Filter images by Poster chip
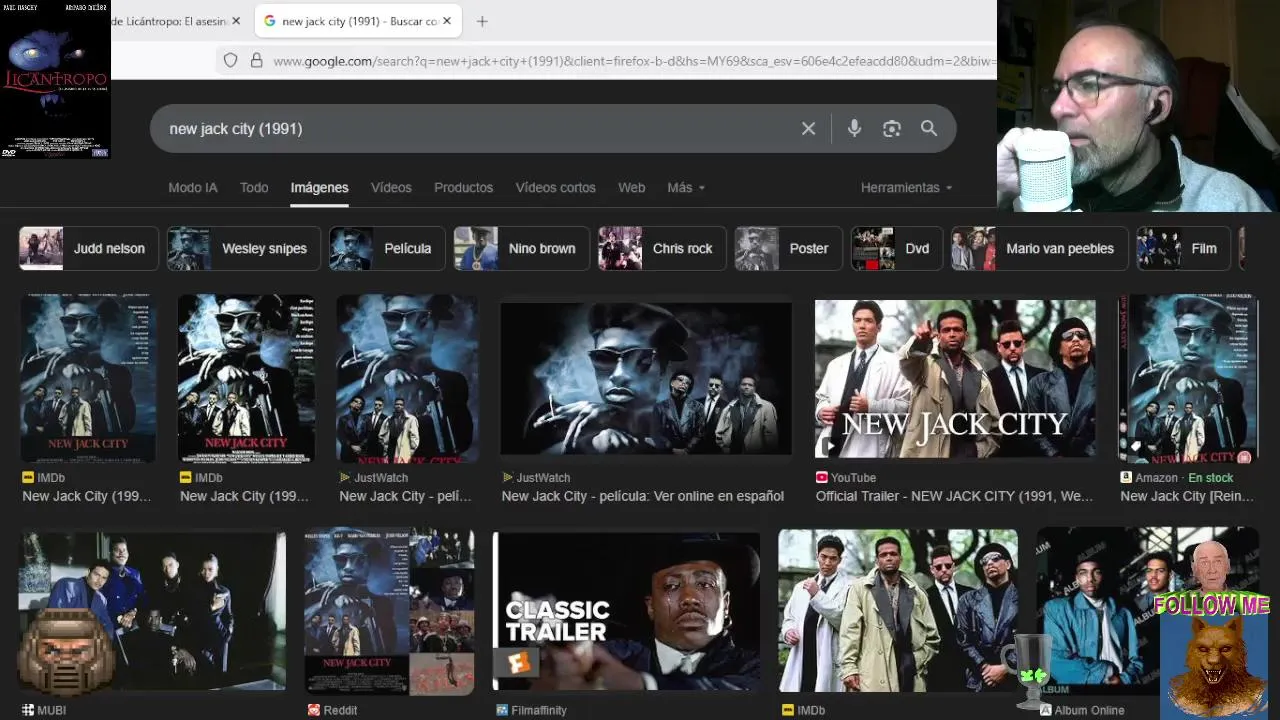Screen dimensions: 1280x720 (x=788, y=248)
